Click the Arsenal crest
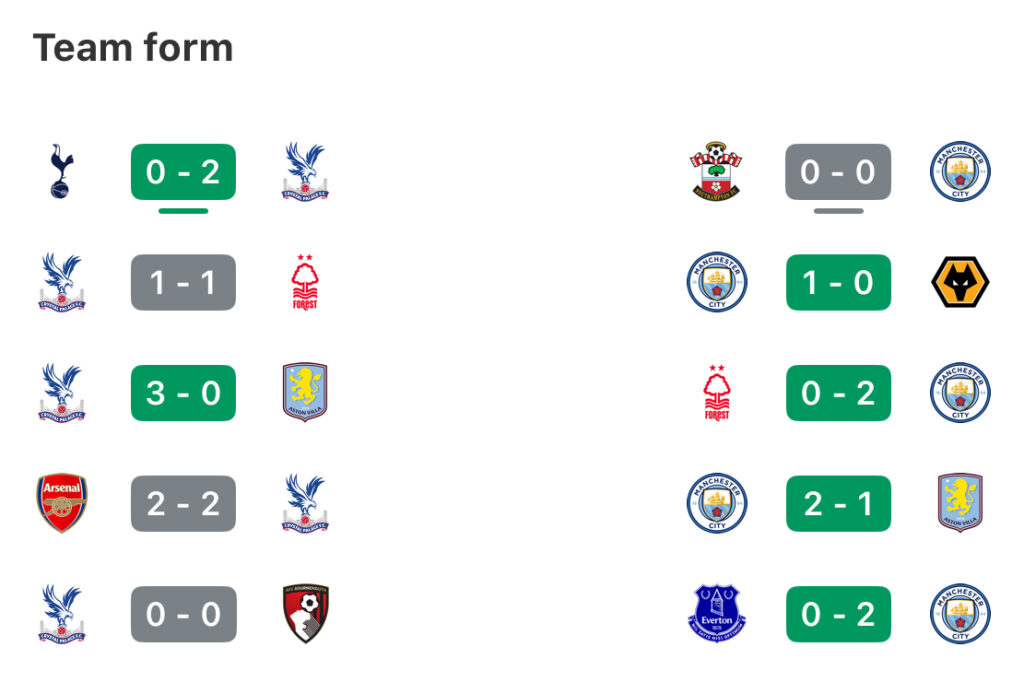 pyautogui.click(x=61, y=503)
